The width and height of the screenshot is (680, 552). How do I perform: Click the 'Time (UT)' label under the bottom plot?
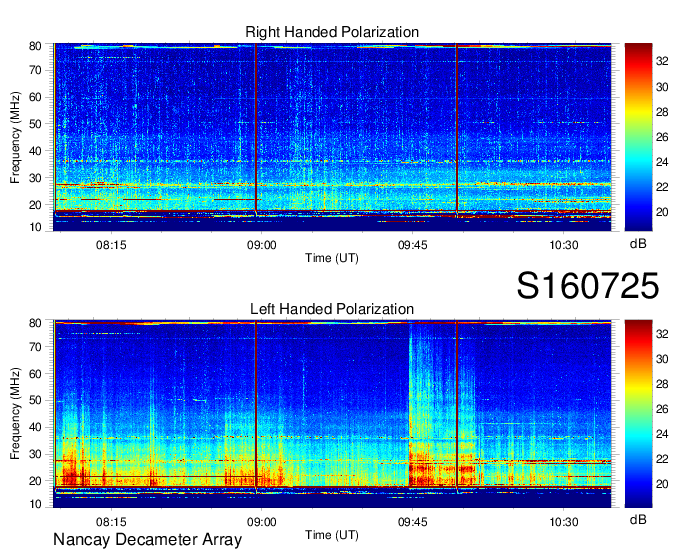point(332,535)
